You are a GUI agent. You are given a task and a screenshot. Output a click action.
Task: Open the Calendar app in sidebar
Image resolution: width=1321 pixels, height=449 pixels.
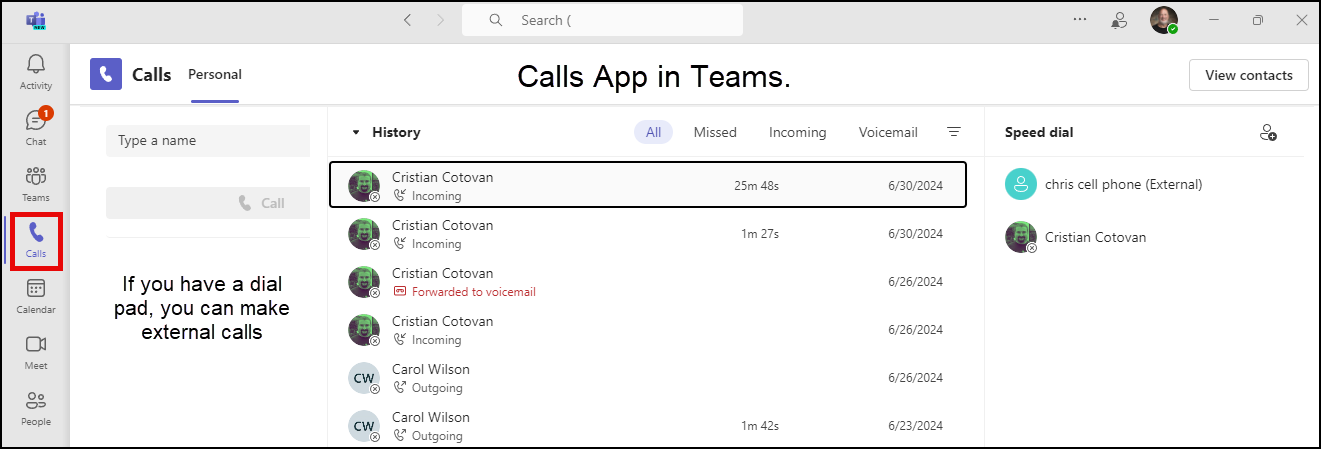point(36,296)
